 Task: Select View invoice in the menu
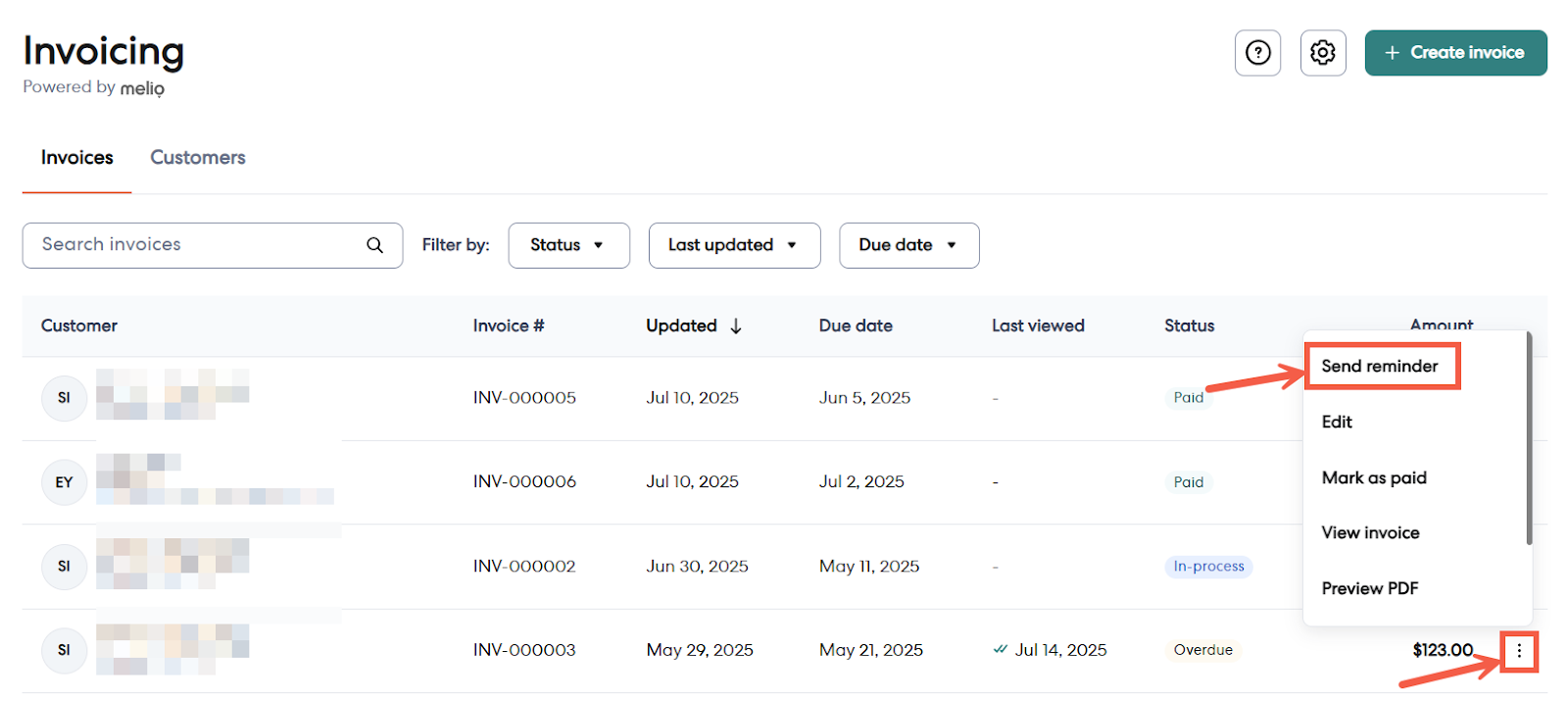(x=1369, y=533)
